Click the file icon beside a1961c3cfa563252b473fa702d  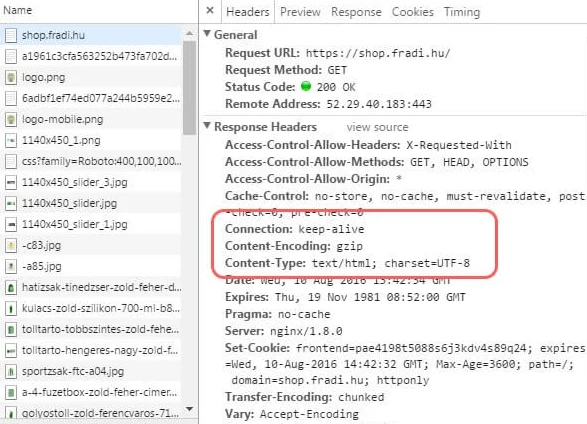[x=11, y=57]
